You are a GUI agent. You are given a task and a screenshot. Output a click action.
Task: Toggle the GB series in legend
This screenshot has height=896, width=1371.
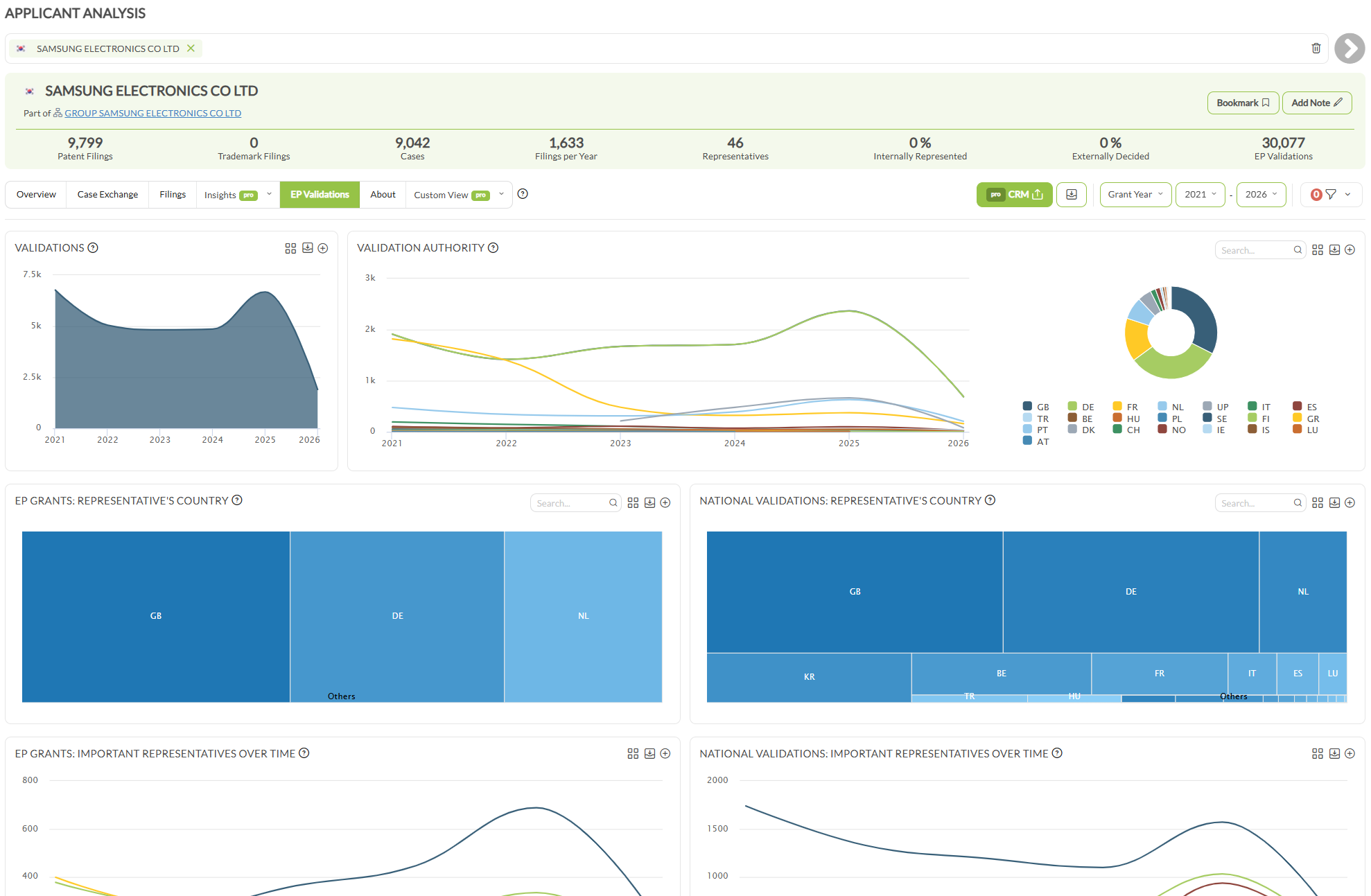point(1036,407)
